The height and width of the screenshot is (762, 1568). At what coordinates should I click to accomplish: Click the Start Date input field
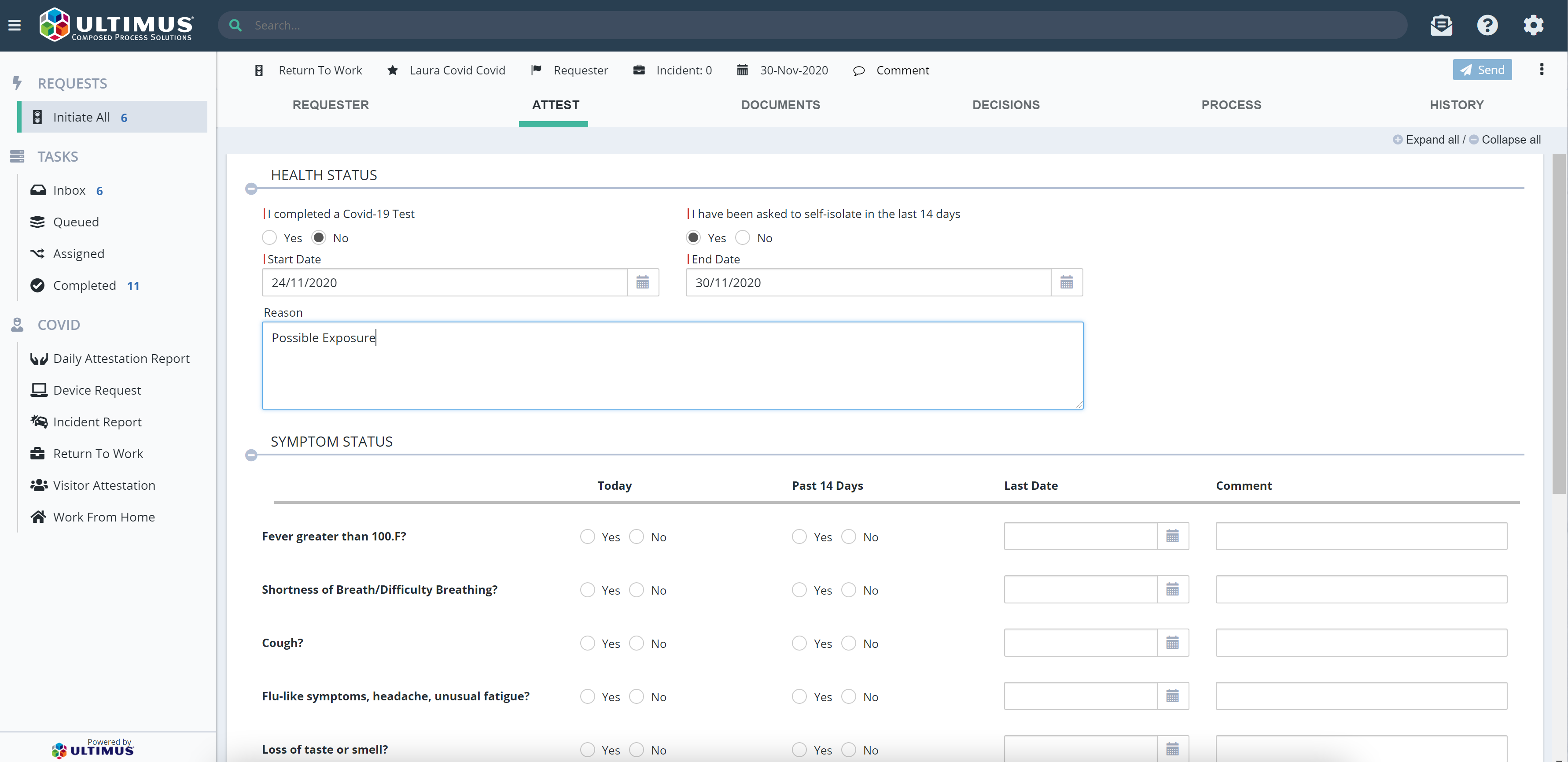[444, 283]
